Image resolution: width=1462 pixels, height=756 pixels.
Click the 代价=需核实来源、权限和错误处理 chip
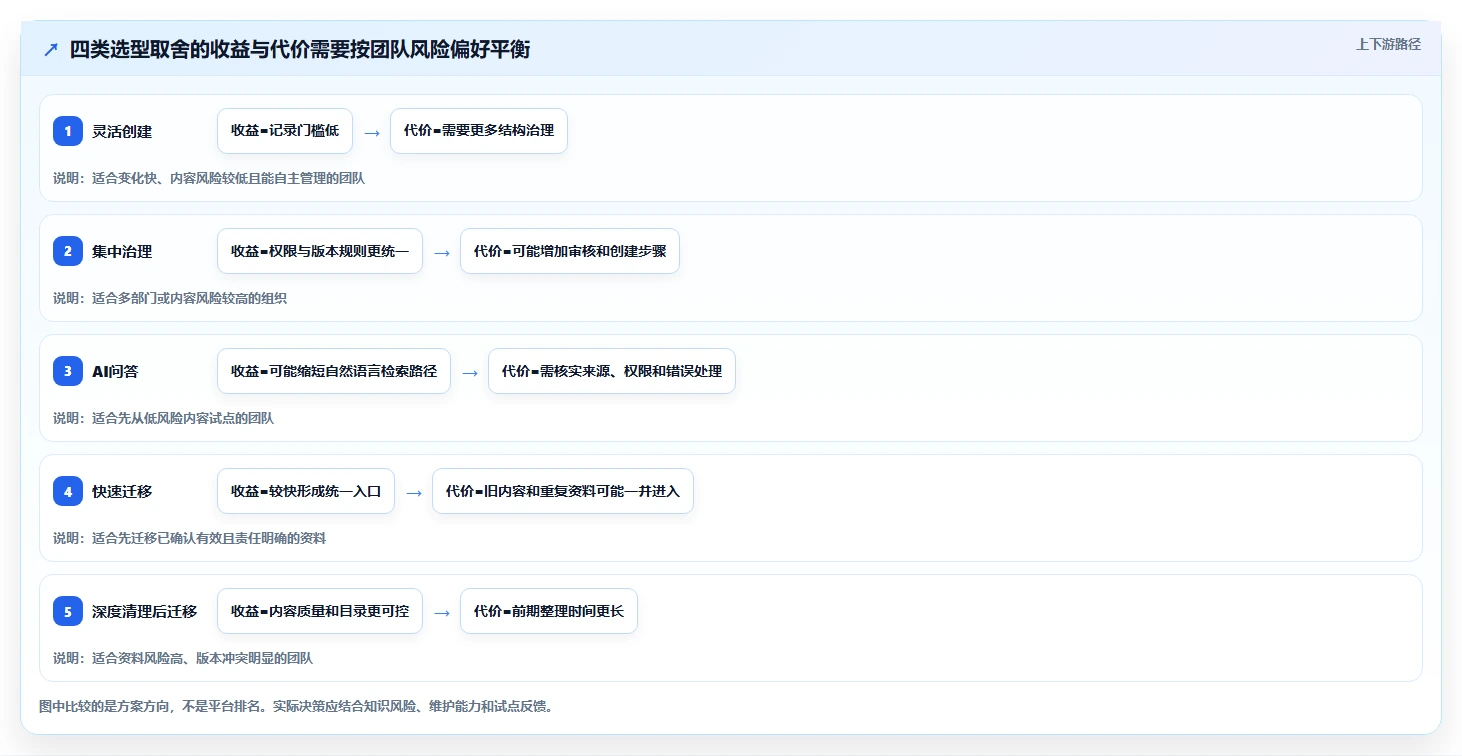click(612, 371)
